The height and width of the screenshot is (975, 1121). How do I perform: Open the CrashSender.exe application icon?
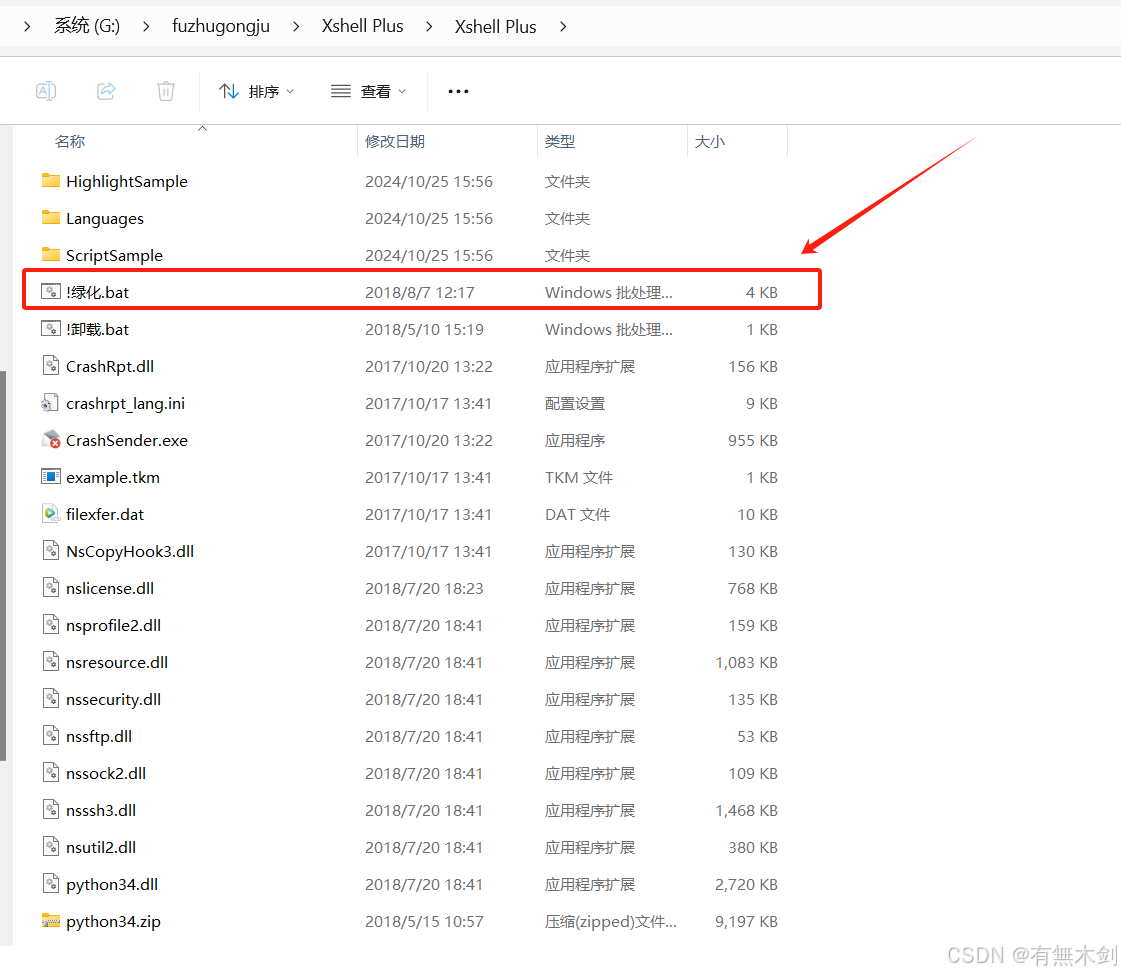(x=50, y=440)
